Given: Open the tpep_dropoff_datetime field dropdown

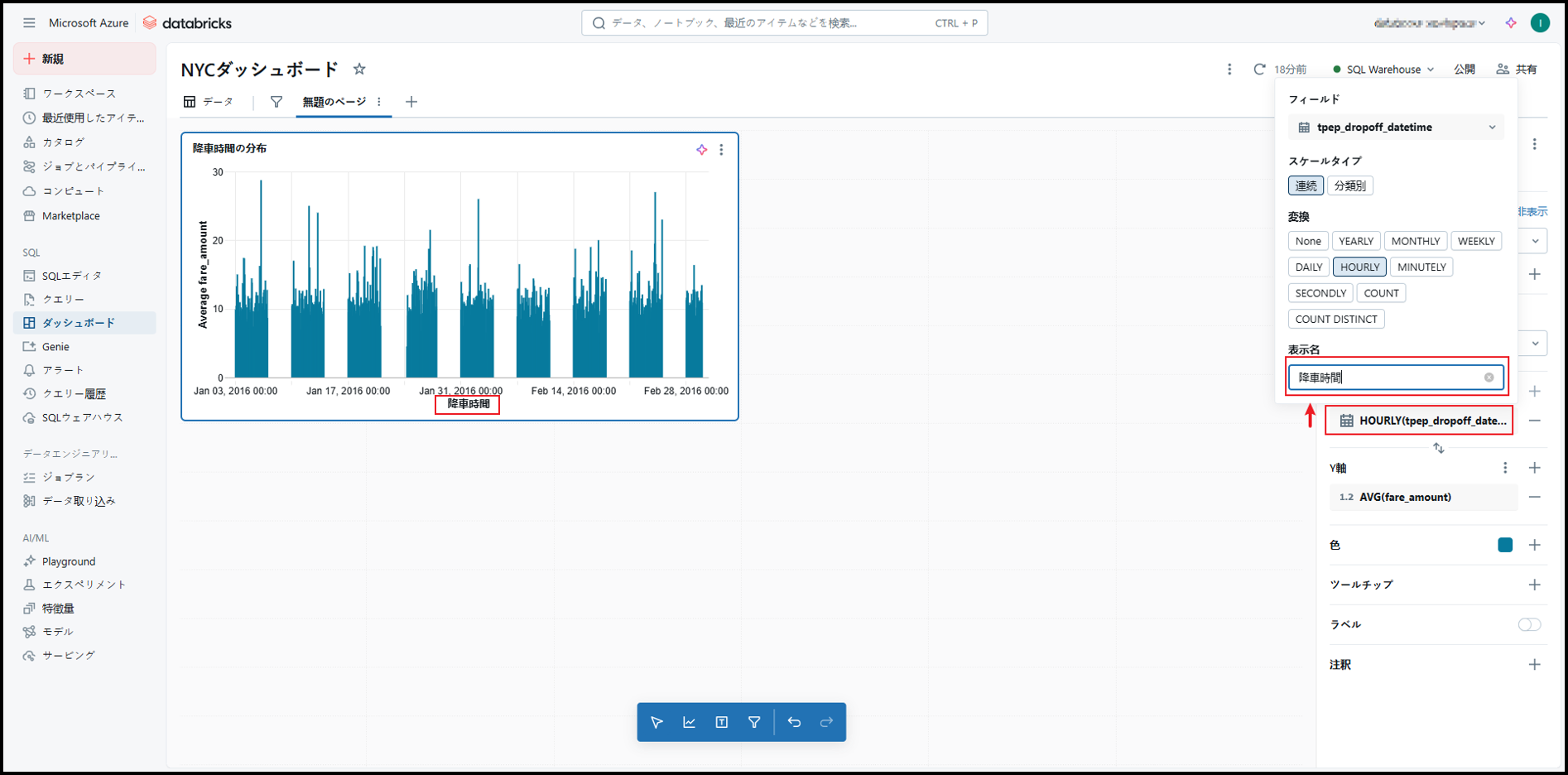Looking at the screenshot, I should (x=1397, y=128).
